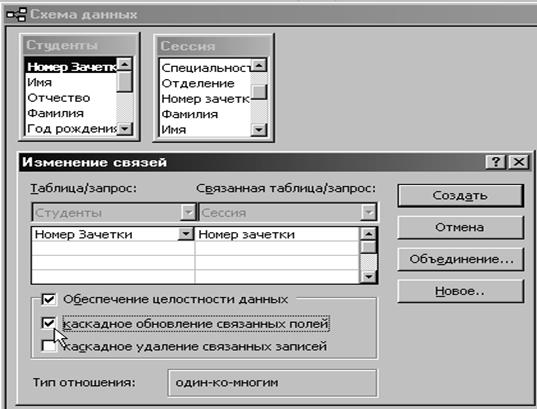Enable каскадное удаление связанных записей checkbox
The width and height of the screenshot is (537, 409).
click(x=49, y=346)
